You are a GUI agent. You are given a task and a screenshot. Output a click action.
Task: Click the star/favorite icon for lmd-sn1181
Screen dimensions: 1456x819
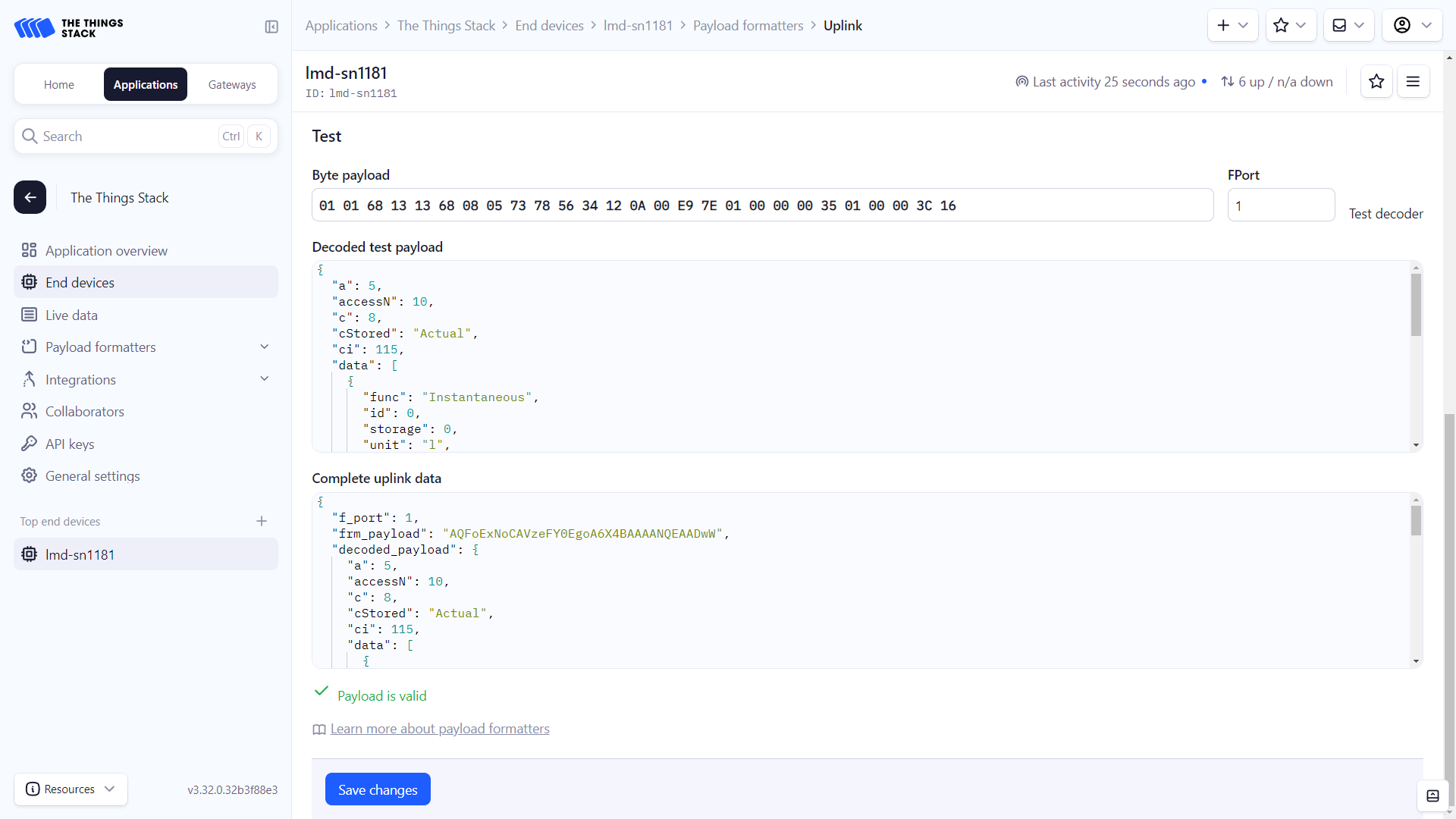pos(1377,81)
